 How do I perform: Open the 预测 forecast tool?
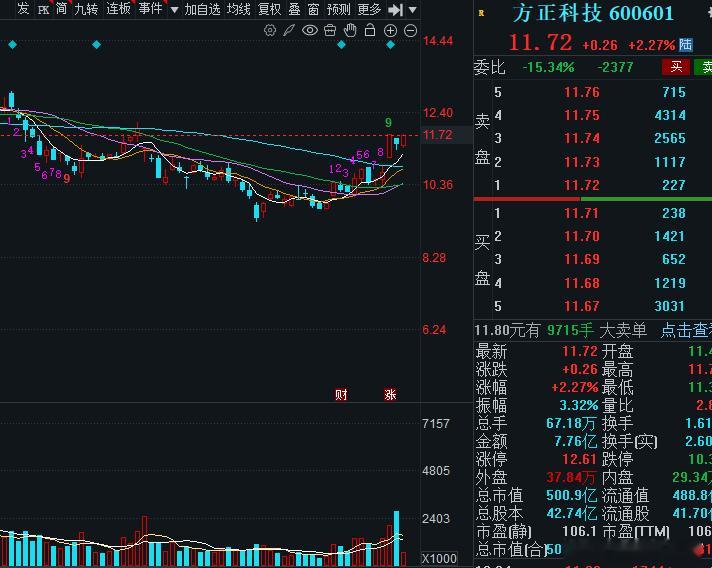[x=338, y=9]
